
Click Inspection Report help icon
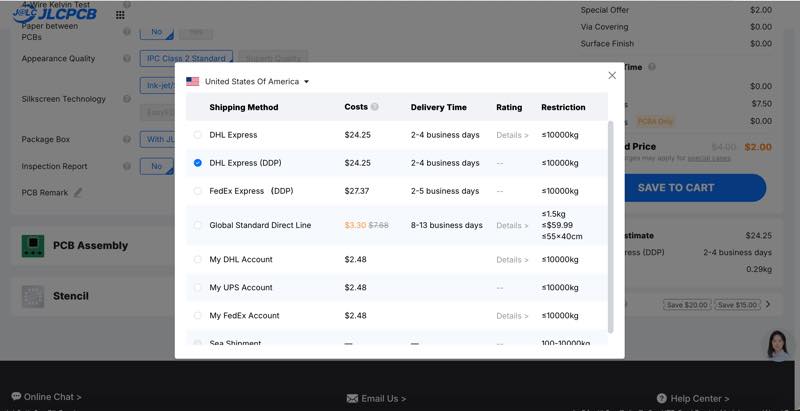coord(127,166)
